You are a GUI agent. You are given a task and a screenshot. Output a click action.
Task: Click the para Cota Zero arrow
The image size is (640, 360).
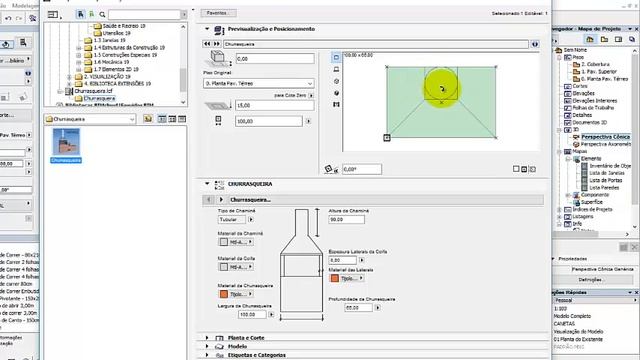click(311, 96)
